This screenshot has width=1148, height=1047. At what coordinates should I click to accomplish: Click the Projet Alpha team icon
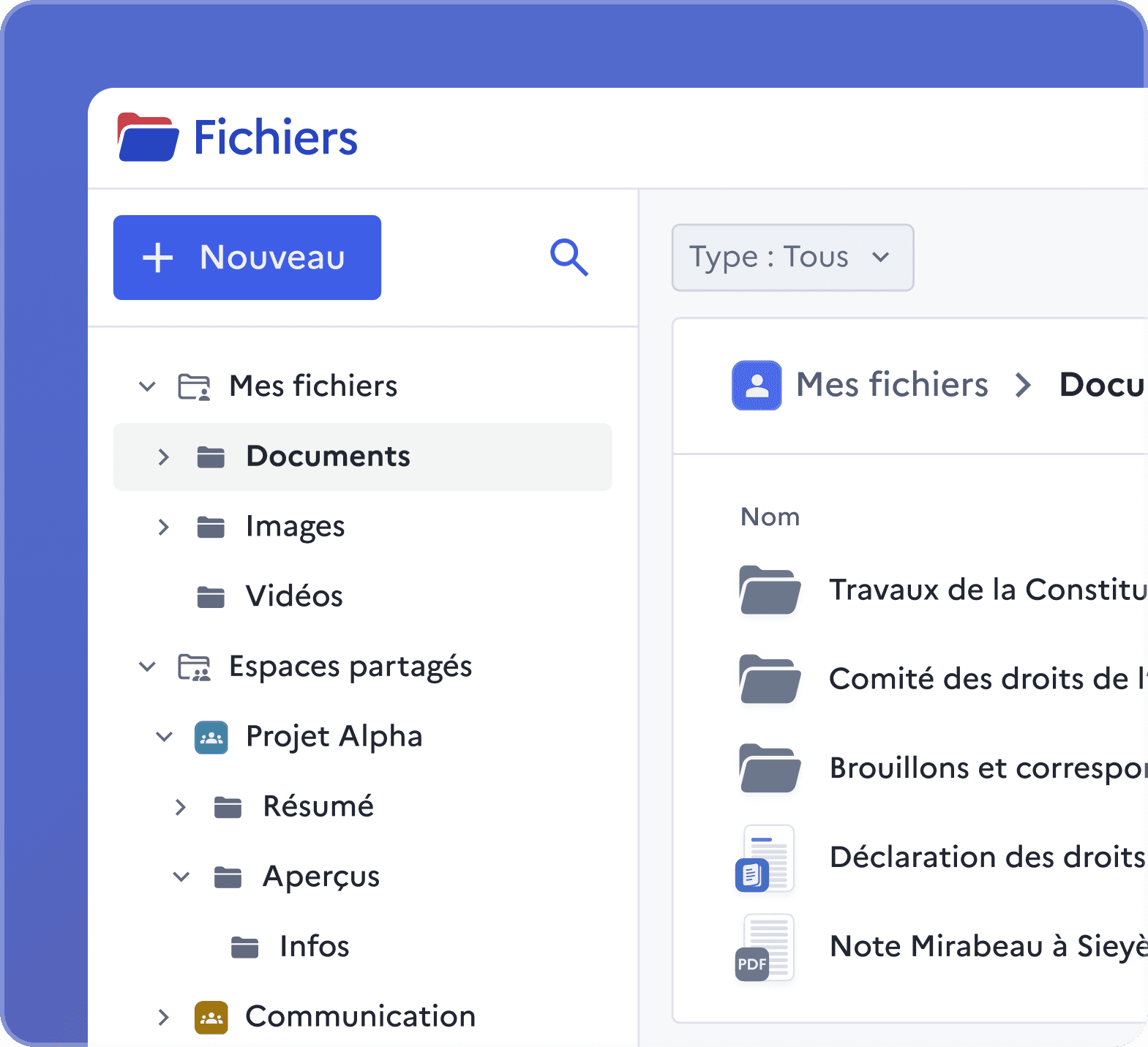click(x=211, y=737)
